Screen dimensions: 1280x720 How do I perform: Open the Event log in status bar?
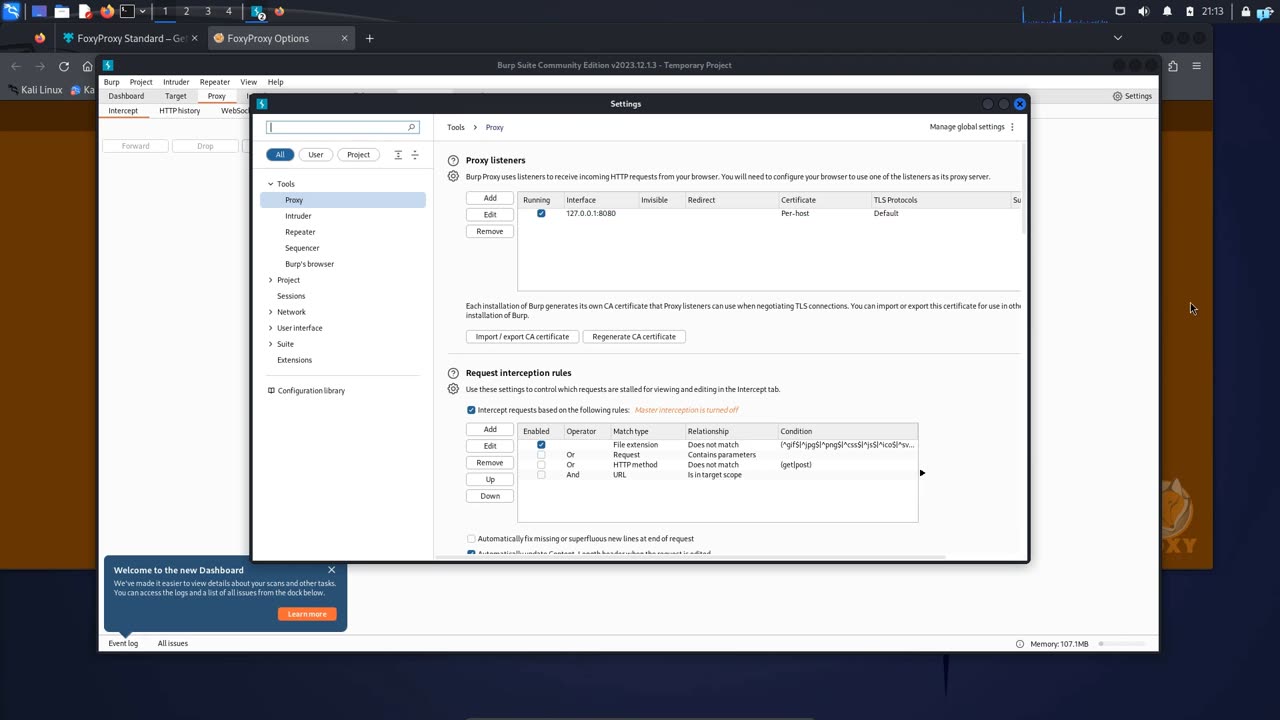point(123,643)
